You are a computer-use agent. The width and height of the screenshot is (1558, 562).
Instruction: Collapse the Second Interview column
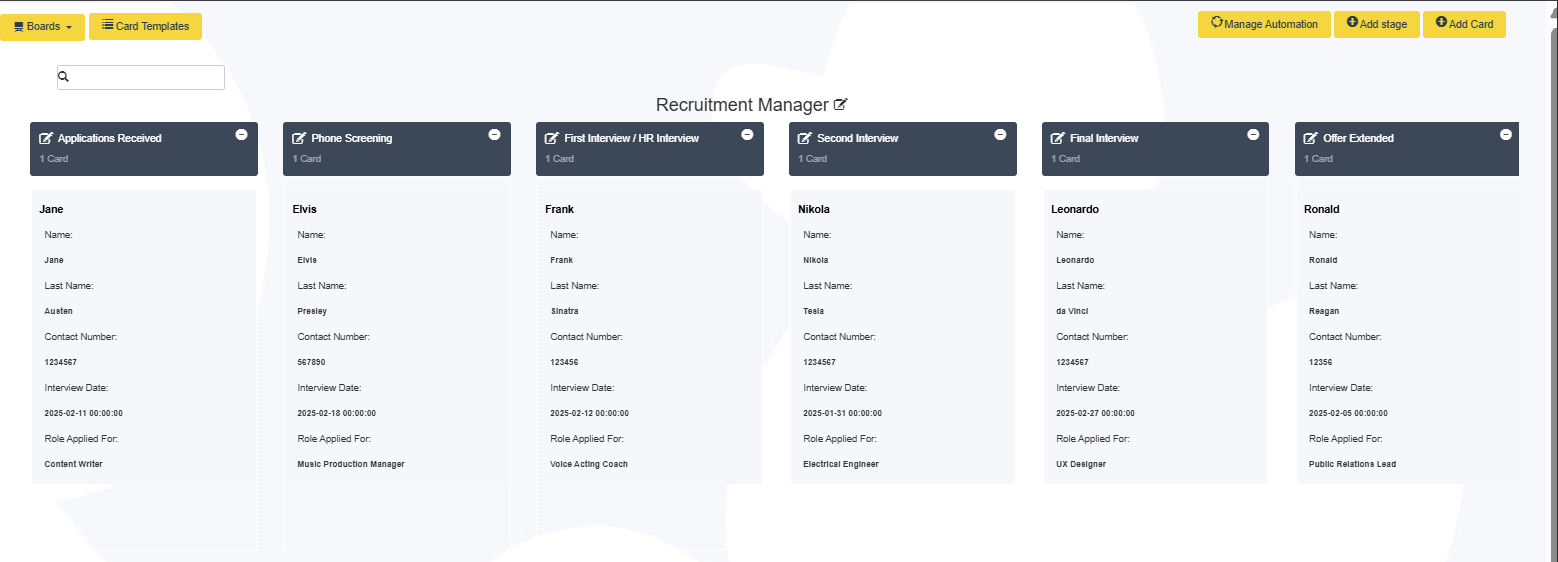pyautogui.click(x=1000, y=134)
